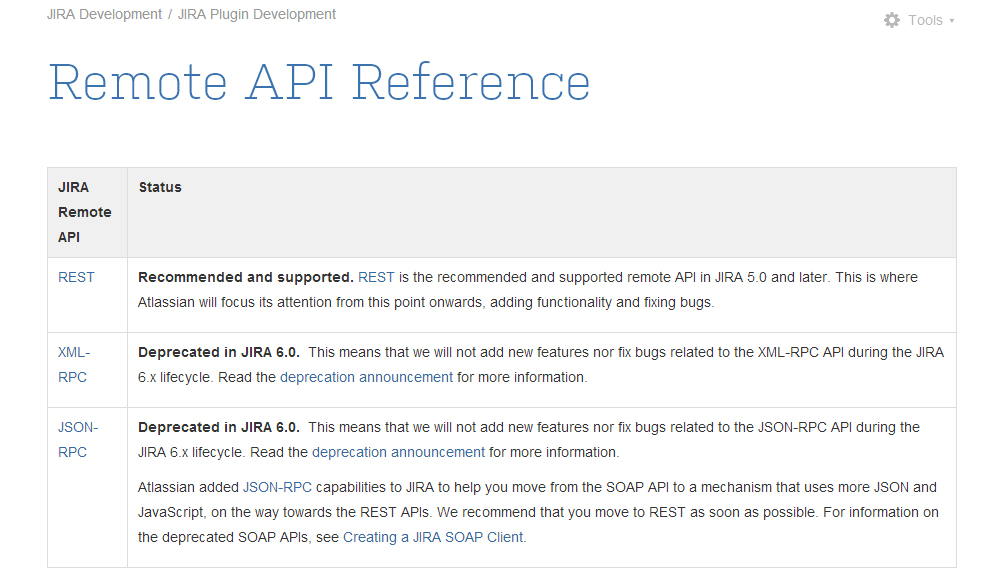
Task: Go to JIRA Plugin Development breadcrumb
Action: 256,14
